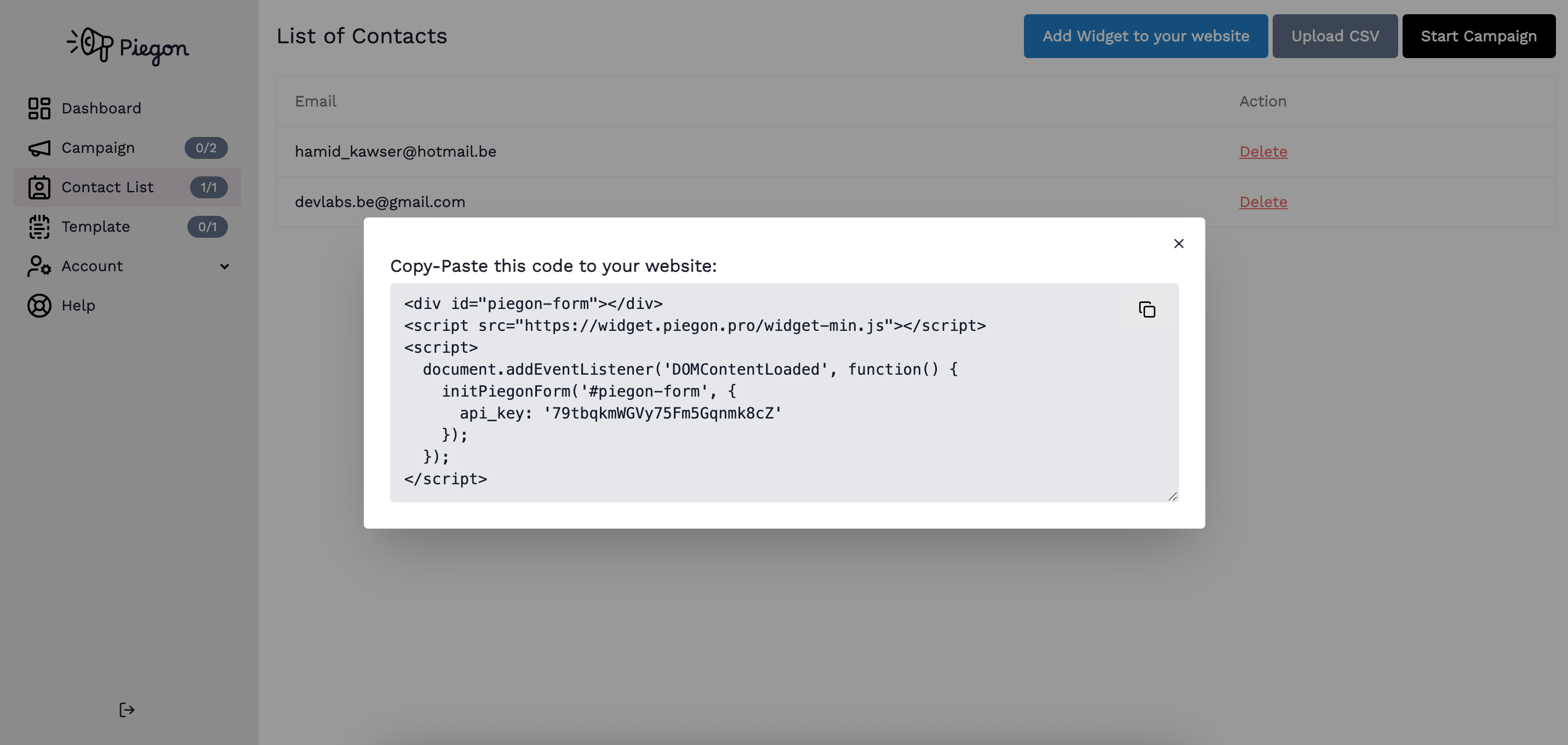Click the closing </script> tag line

[445, 479]
